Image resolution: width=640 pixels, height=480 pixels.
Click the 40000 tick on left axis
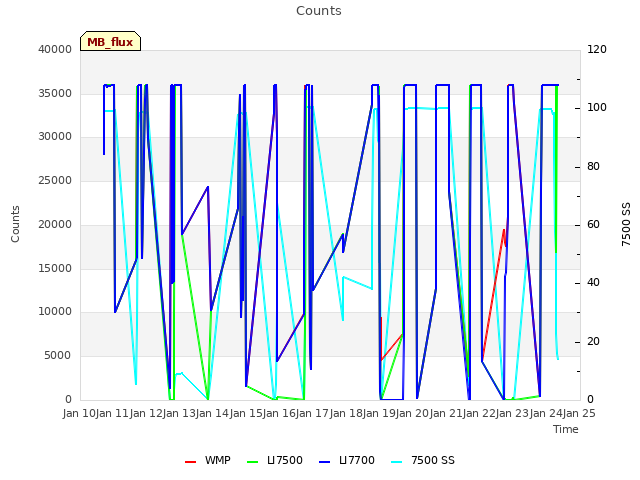tap(55, 49)
